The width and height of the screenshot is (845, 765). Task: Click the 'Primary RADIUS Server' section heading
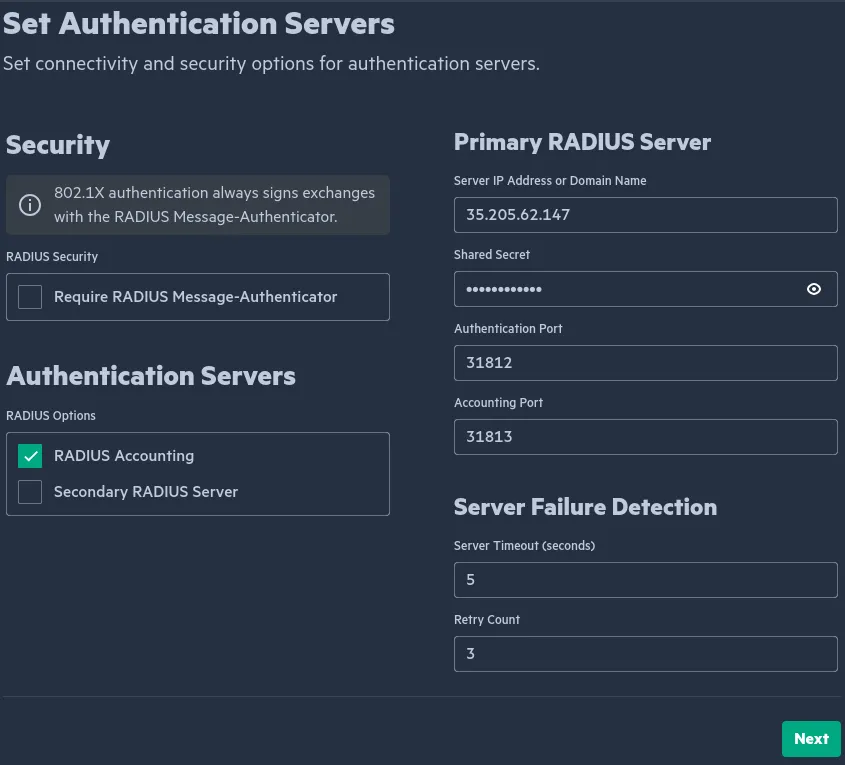click(x=582, y=142)
